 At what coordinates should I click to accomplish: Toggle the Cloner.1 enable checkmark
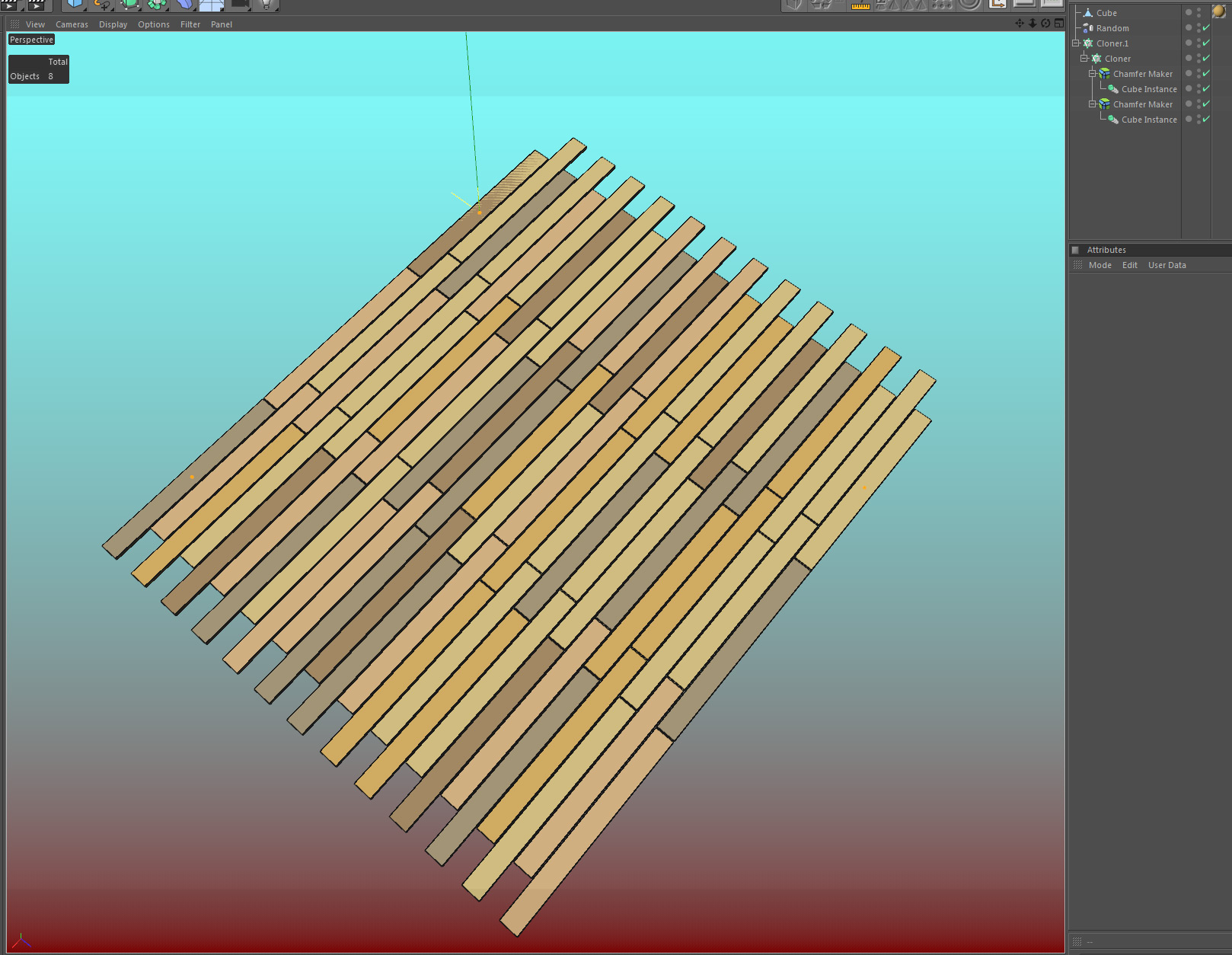[x=1206, y=43]
